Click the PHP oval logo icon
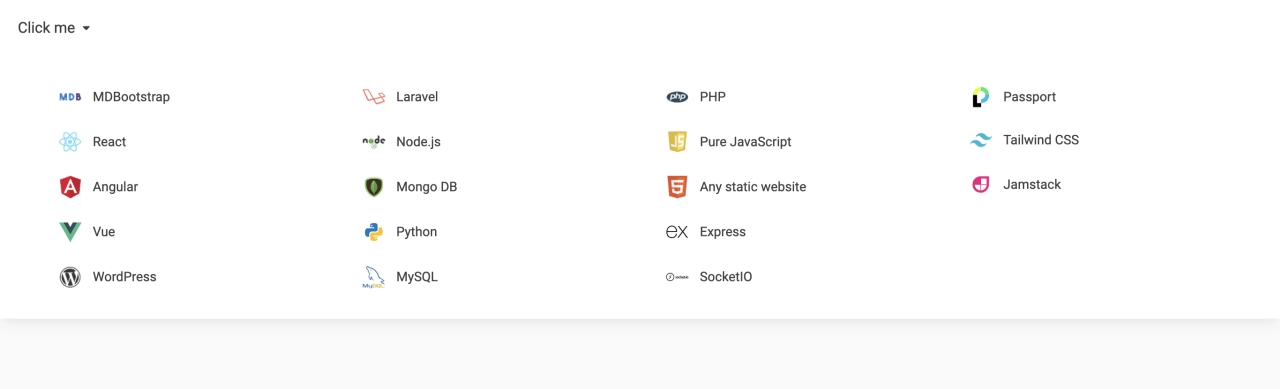This screenshot has width=1280, height=389. [x=677, y=97]
